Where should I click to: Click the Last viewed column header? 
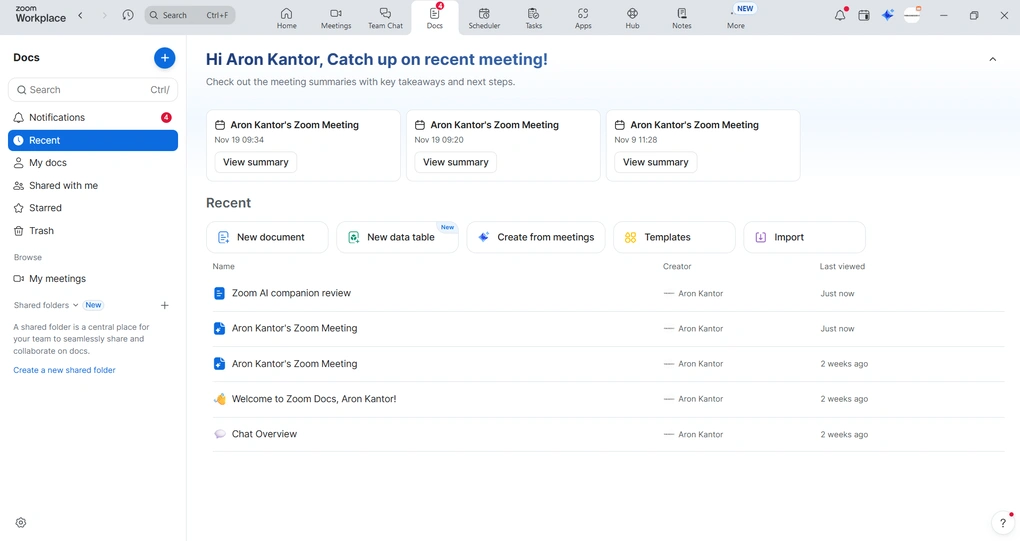[x=842, y=267]
